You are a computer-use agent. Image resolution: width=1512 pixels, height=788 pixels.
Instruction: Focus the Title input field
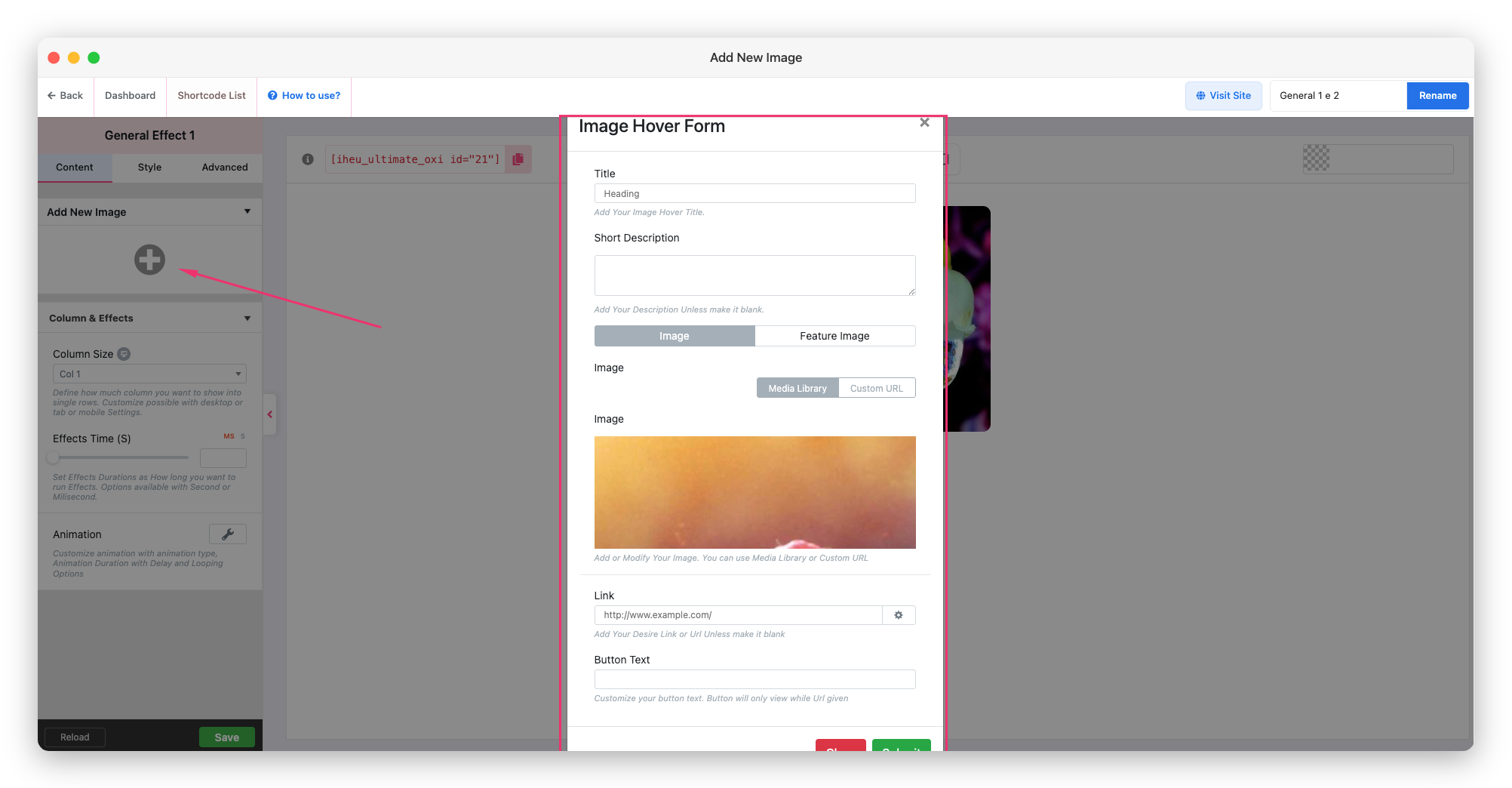pyautogui.click(x=755, y=194)
